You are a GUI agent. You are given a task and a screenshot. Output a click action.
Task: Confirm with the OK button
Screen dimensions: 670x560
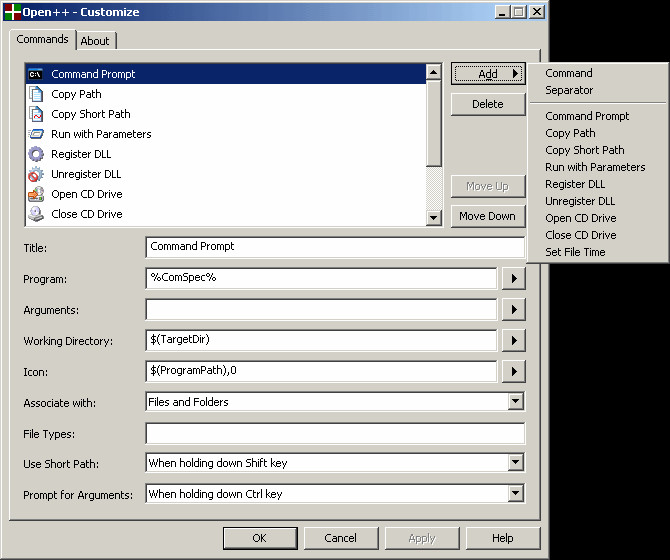click(260, 538)
